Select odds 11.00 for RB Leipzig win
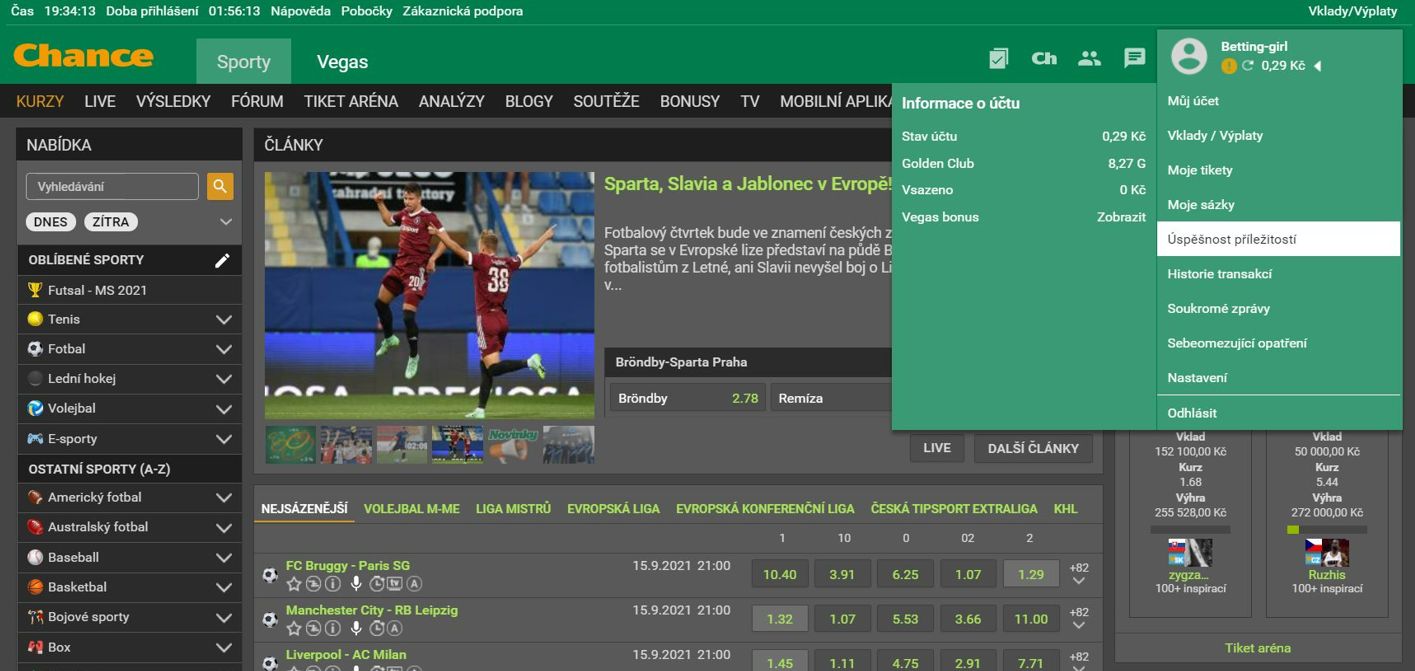Screen dimensions: 1415x671 1031,619
